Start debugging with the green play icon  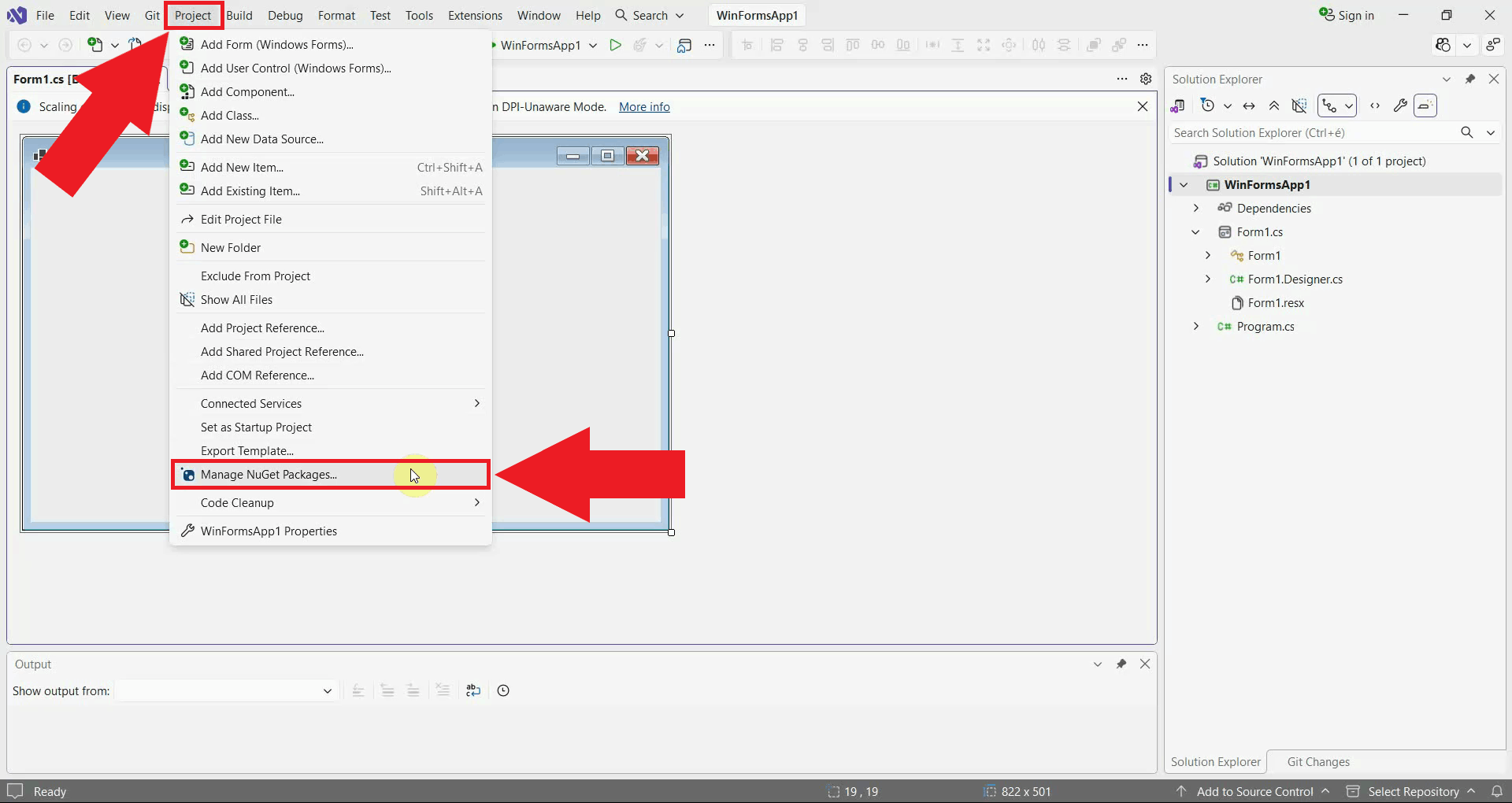click(616, 45)
